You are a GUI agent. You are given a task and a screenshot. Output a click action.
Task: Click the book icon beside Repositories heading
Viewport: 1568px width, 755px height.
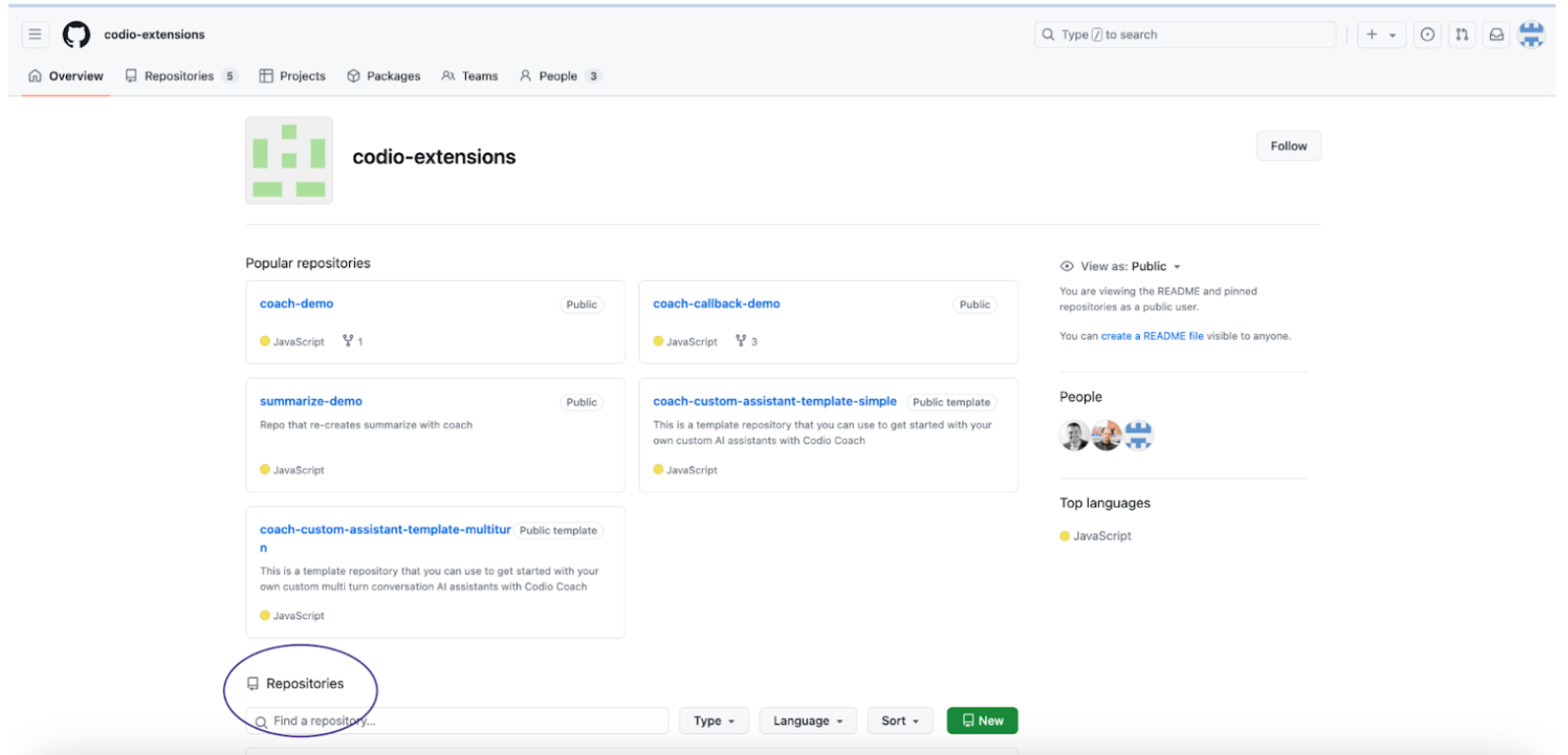(252, 683)
